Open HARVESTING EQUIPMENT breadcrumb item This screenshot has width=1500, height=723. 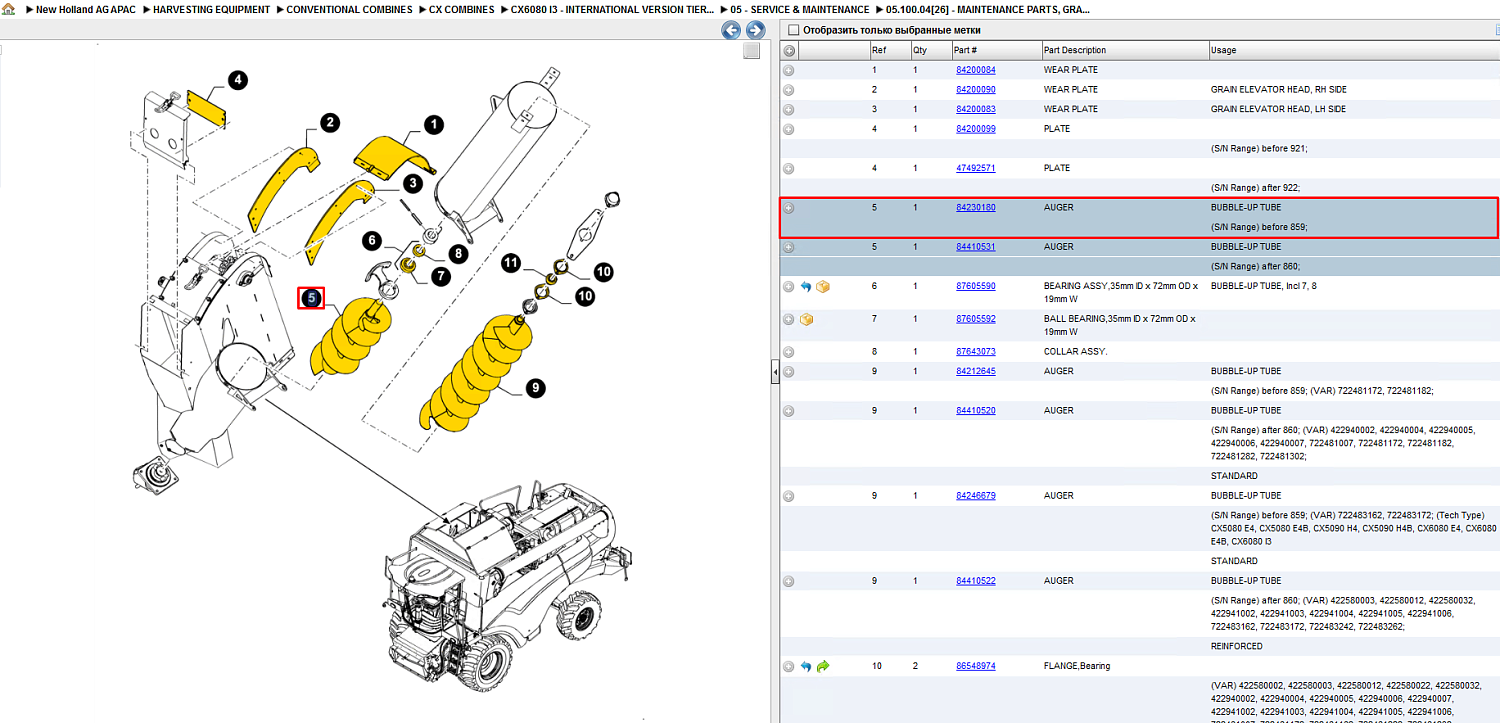[211, 9]
